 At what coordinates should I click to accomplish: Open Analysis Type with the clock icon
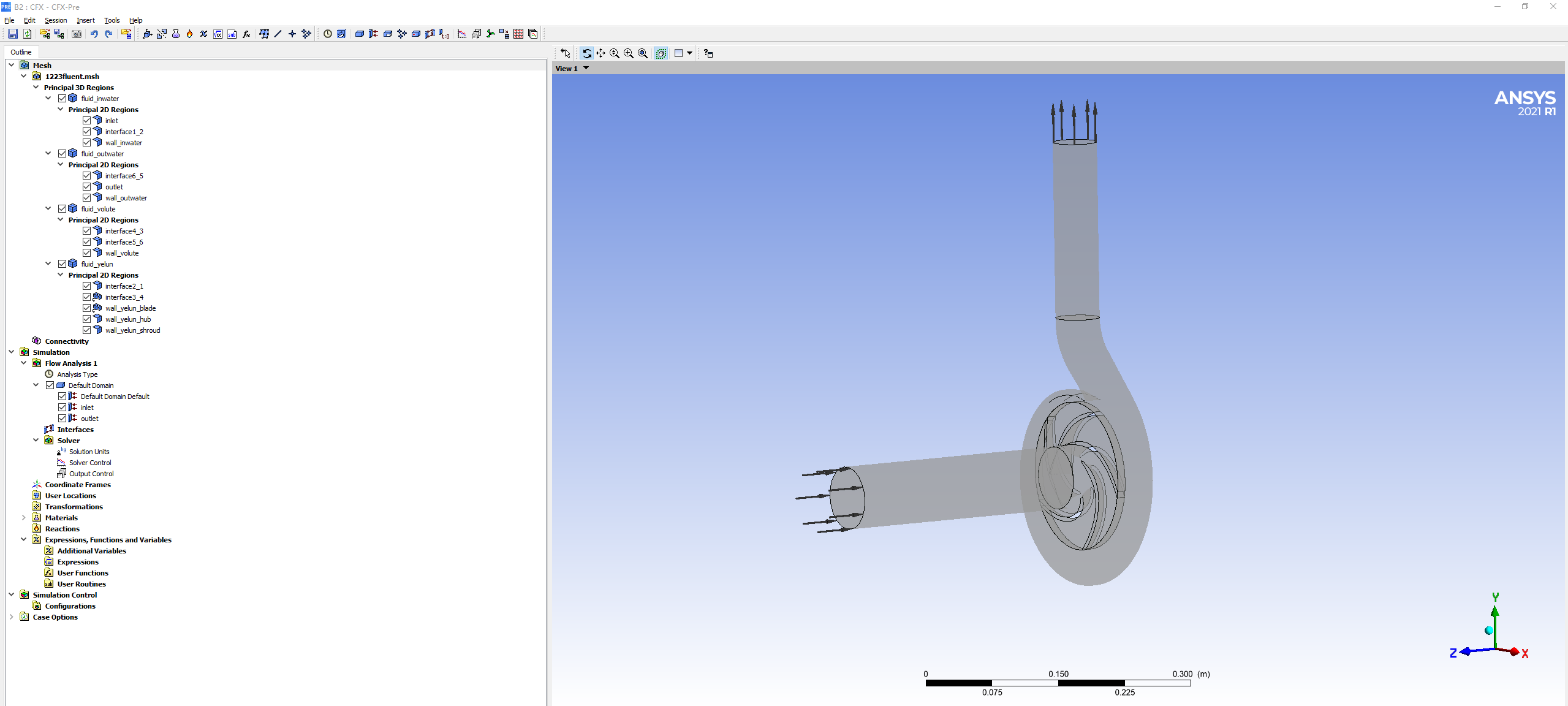point(328,34)
